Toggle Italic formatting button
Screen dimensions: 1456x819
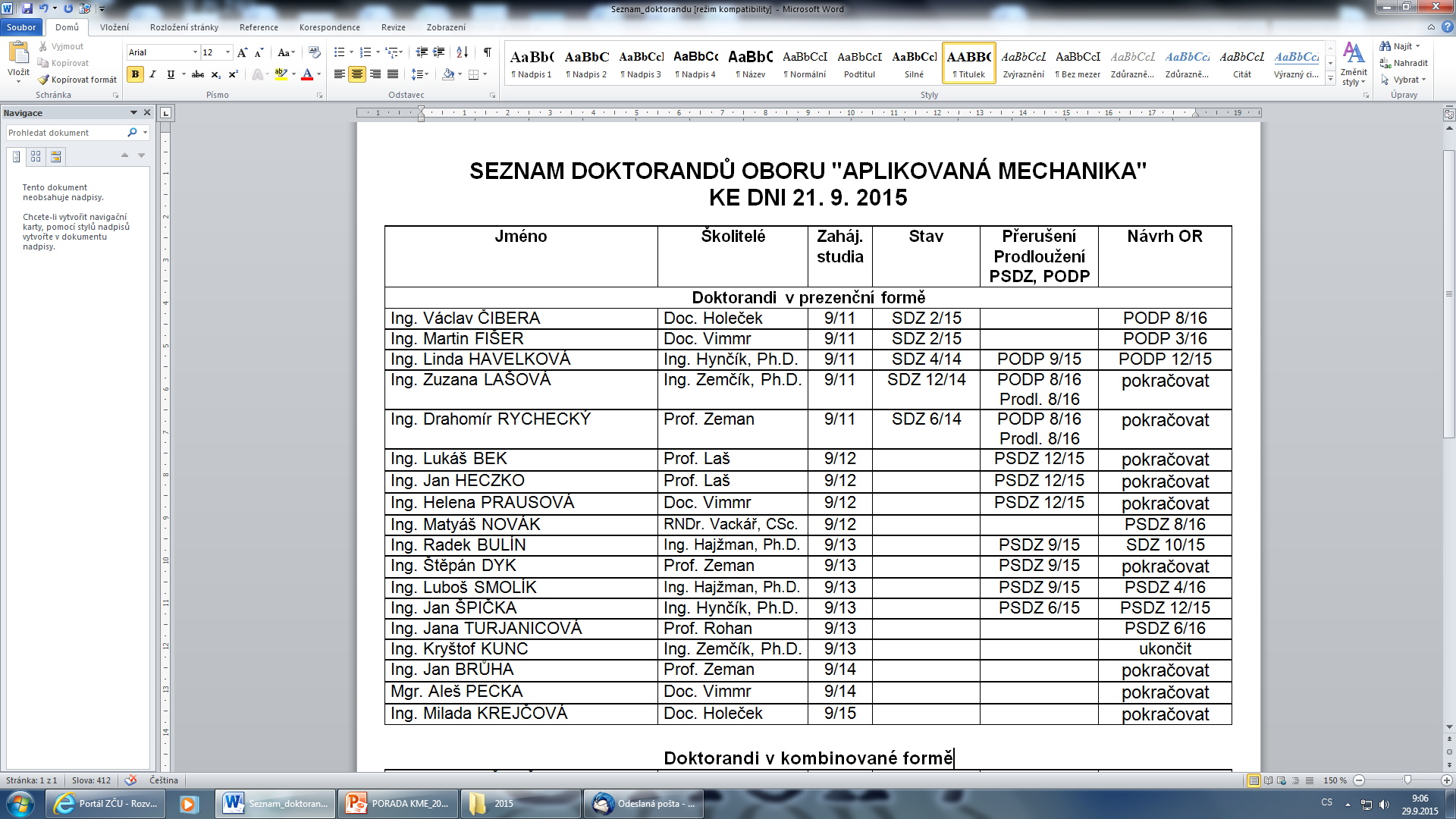point(152,74)
